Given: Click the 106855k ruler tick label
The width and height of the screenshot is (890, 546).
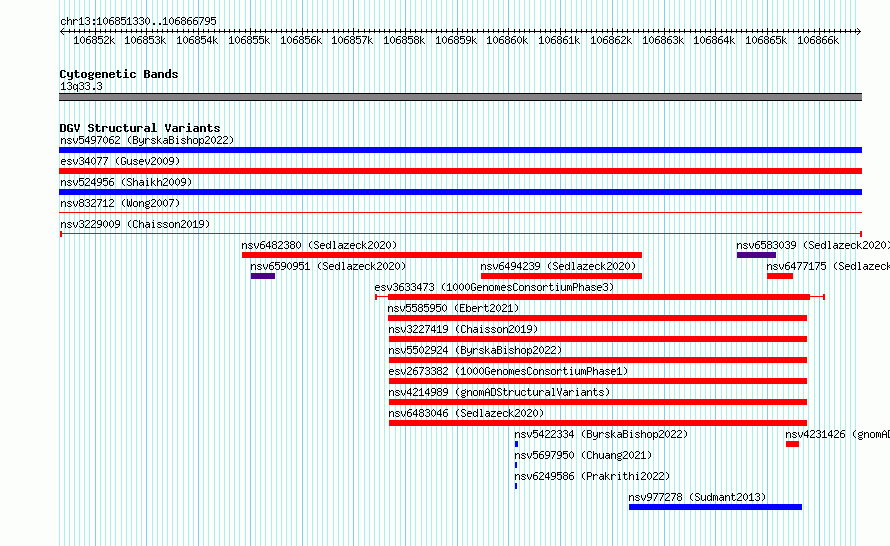Looking at the screenshot, I should click(x=249, y=40).
